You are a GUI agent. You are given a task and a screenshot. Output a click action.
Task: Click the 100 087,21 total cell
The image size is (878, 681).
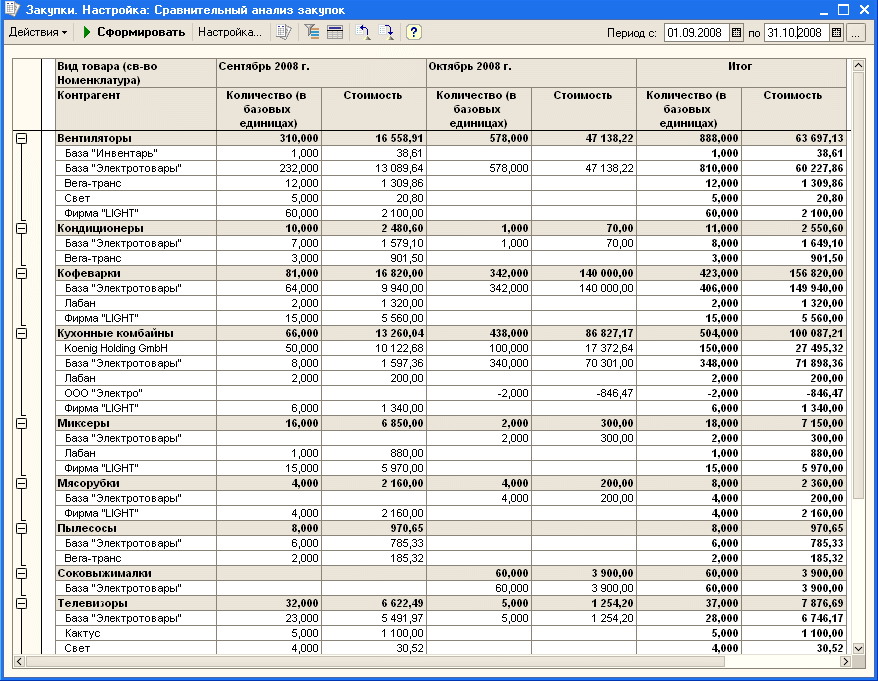pyautogui.click(x=794, y=333)
